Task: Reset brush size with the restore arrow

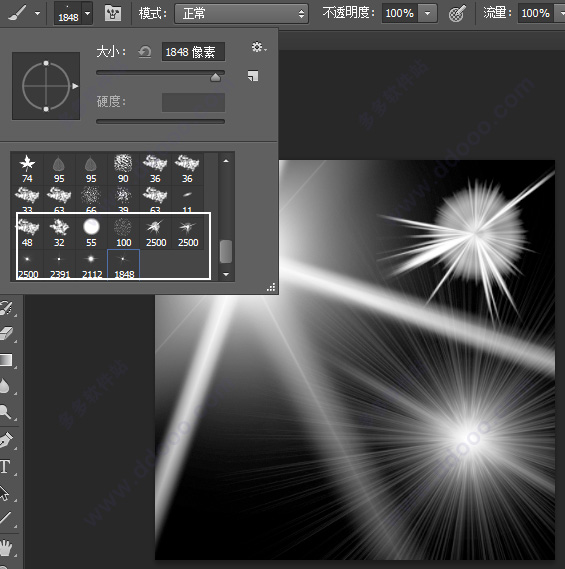Action: coord(145,52)
